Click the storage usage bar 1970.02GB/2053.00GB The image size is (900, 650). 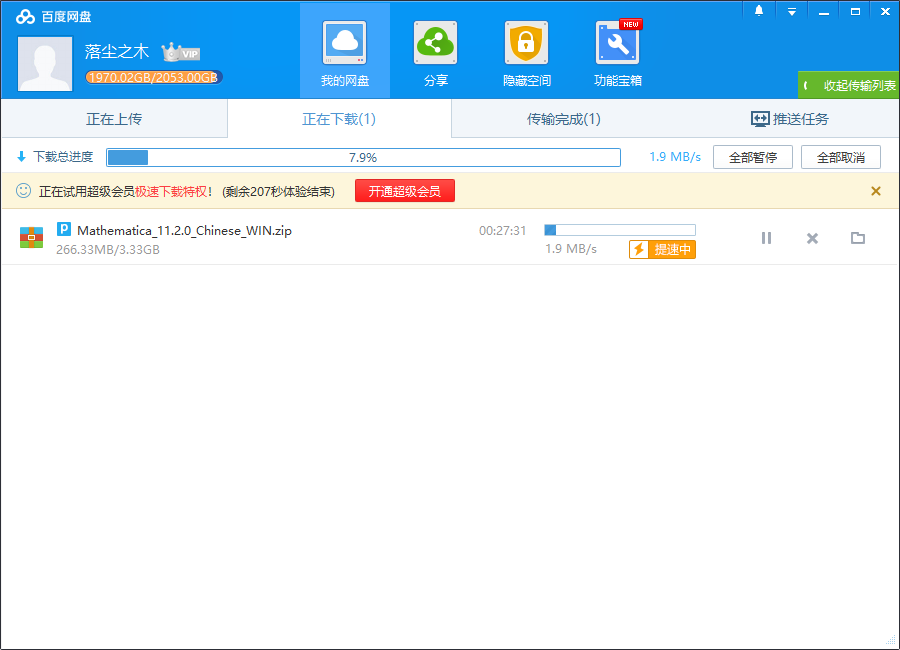tap(153, 77)
